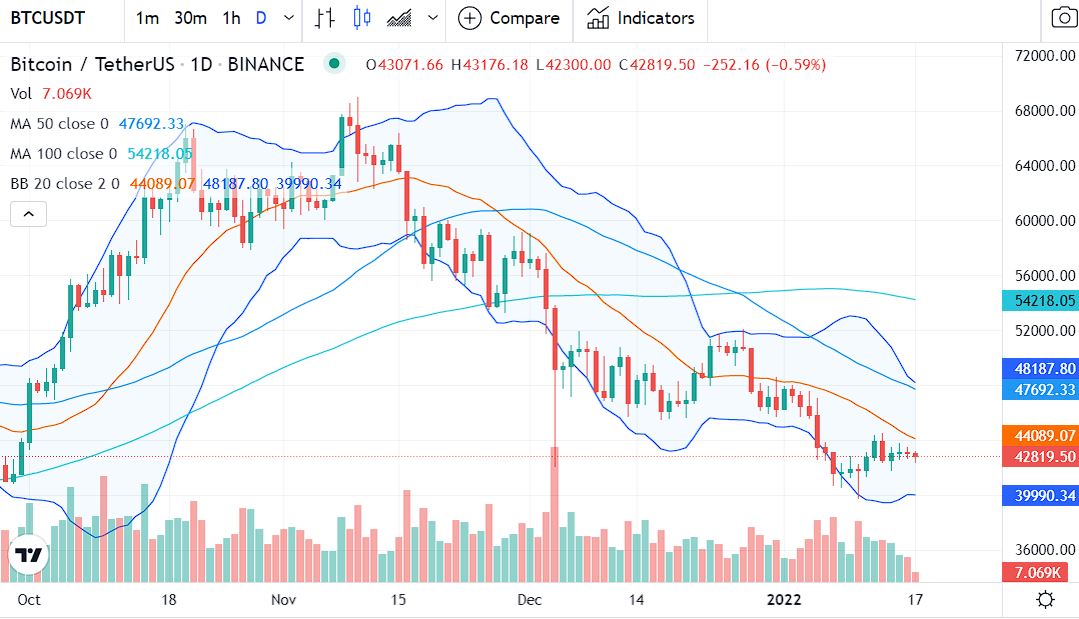Switch to 30m timeframe
Viewport: 1079px width, 619px height.
(190, 18)
